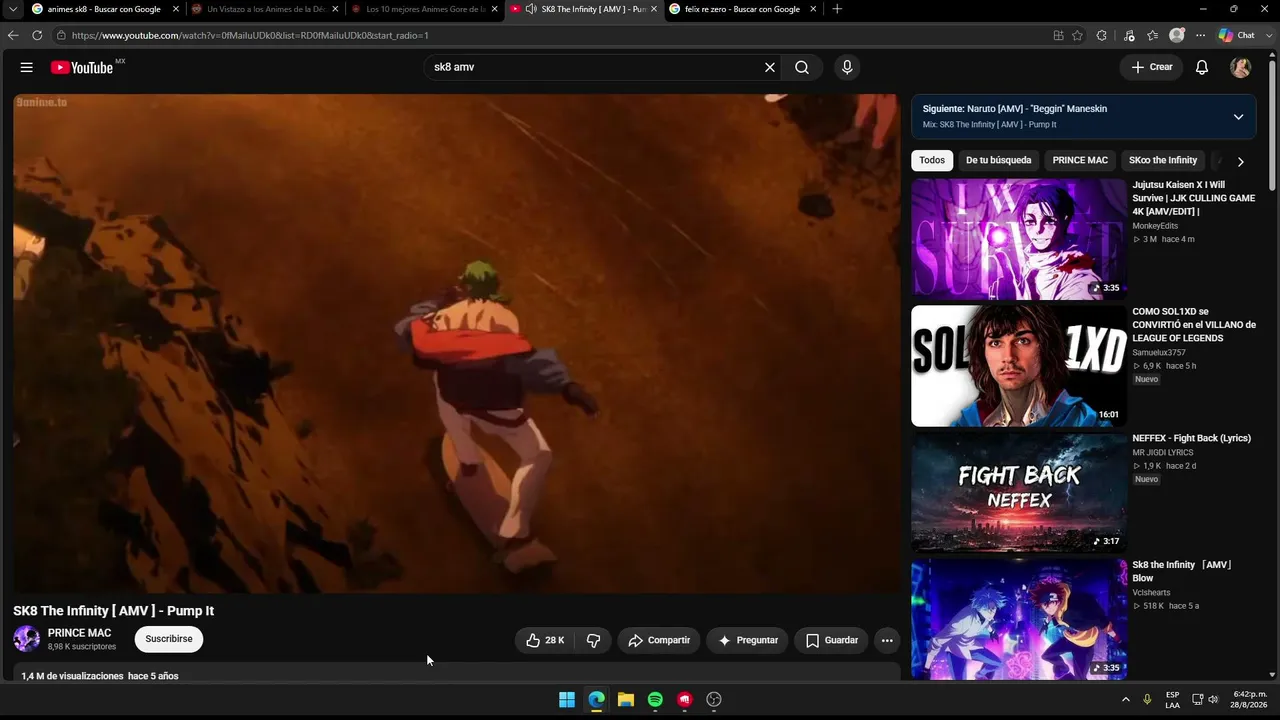Click the 'NEFFEX - Fight Back (Lyrics)' title
Image resolution: width=1280 pixels, height=720 pixels.
coord(1191,438)
